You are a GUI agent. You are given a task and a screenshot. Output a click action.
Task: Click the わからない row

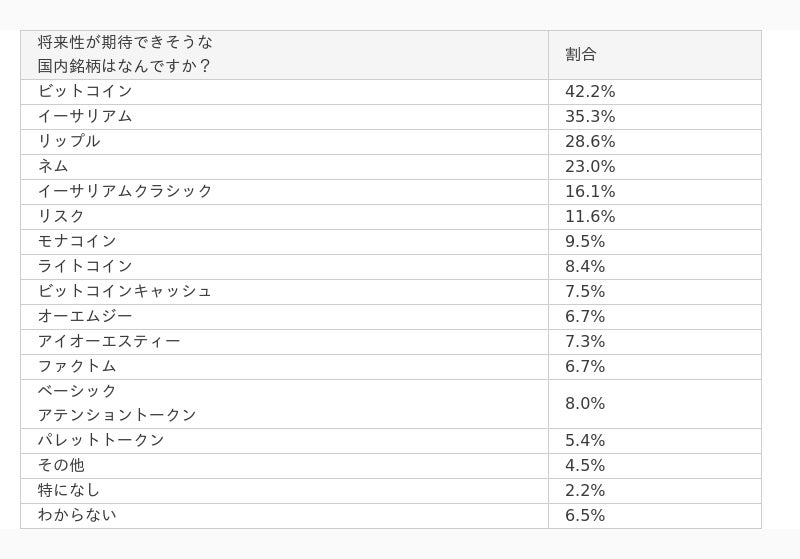coord(391,516)
